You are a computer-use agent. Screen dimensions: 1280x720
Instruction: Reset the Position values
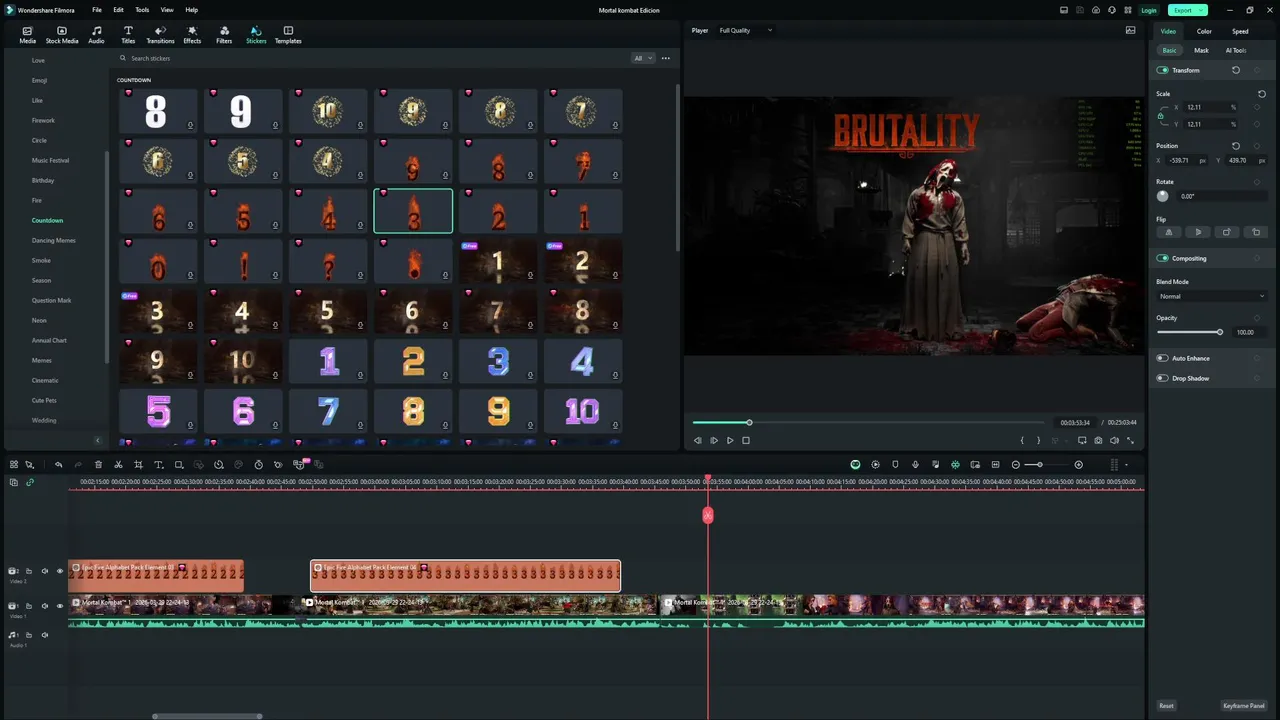coord(1236,146)
